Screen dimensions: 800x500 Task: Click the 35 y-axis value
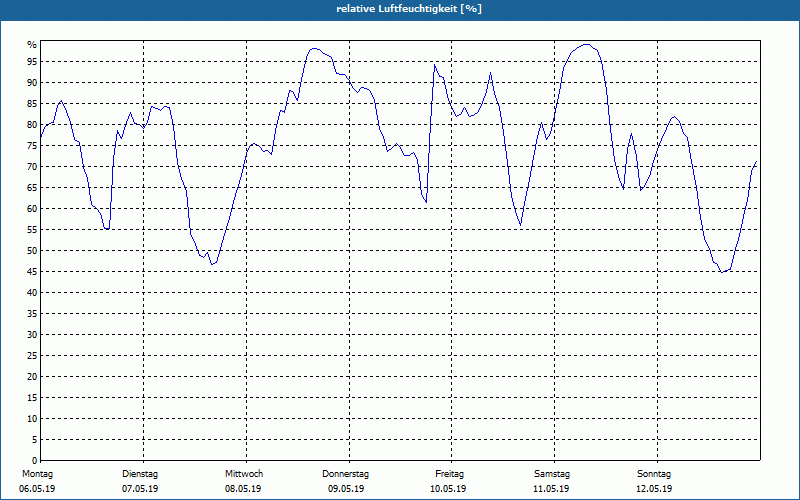point(32,313)
